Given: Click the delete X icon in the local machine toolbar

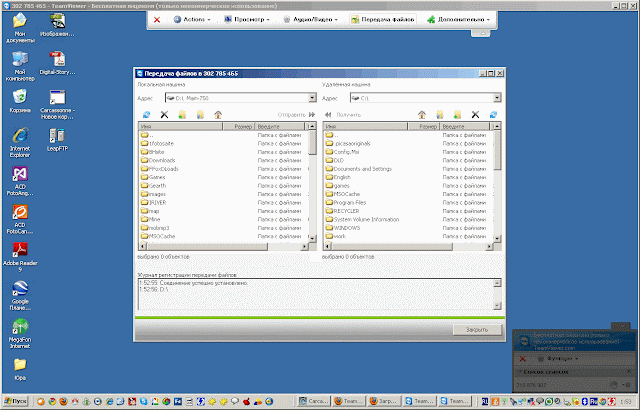Looking at the screenshot, I should [165, 115].
